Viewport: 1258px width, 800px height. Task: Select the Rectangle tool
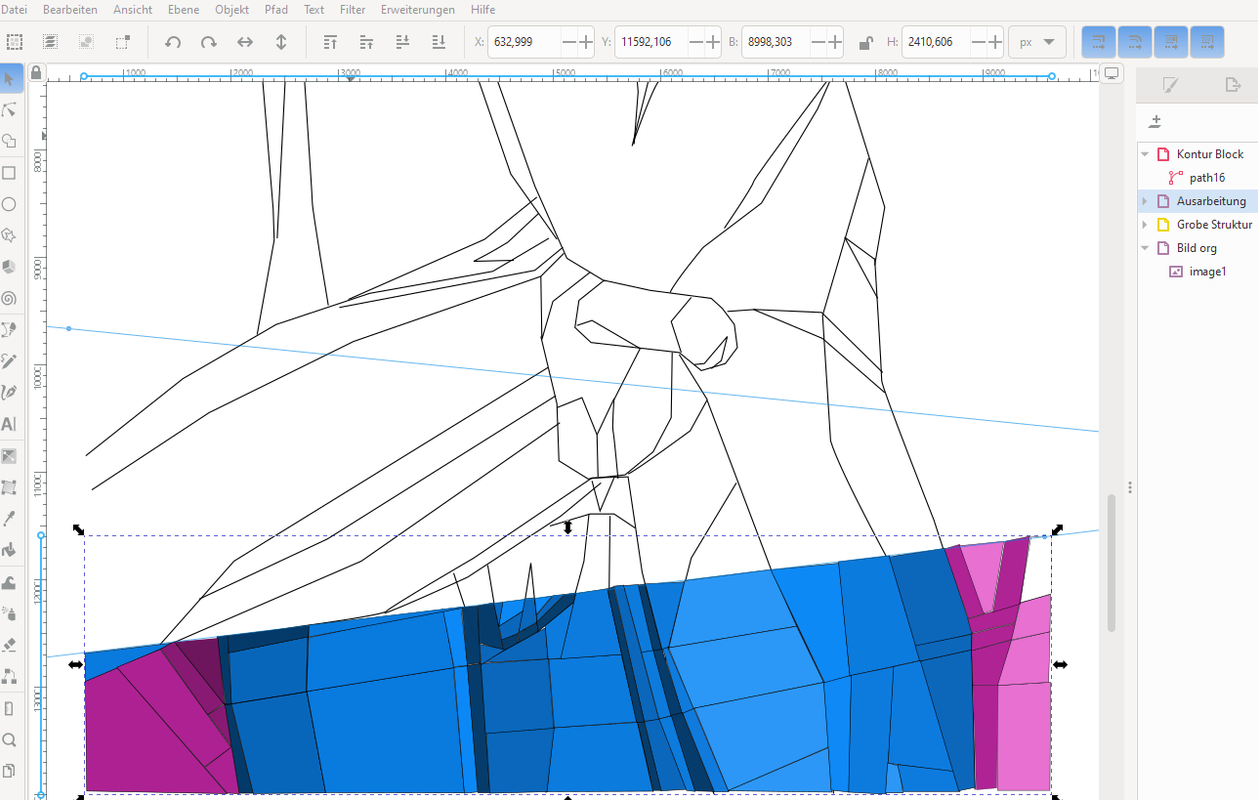(9, 173)
